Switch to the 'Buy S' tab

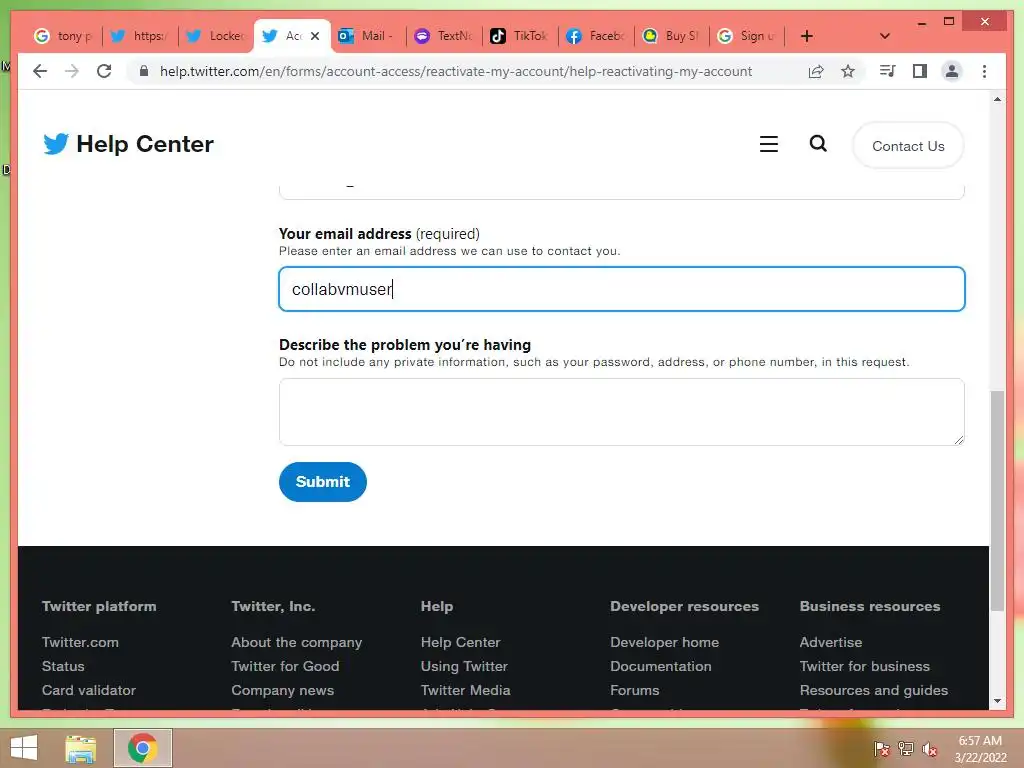671,36
